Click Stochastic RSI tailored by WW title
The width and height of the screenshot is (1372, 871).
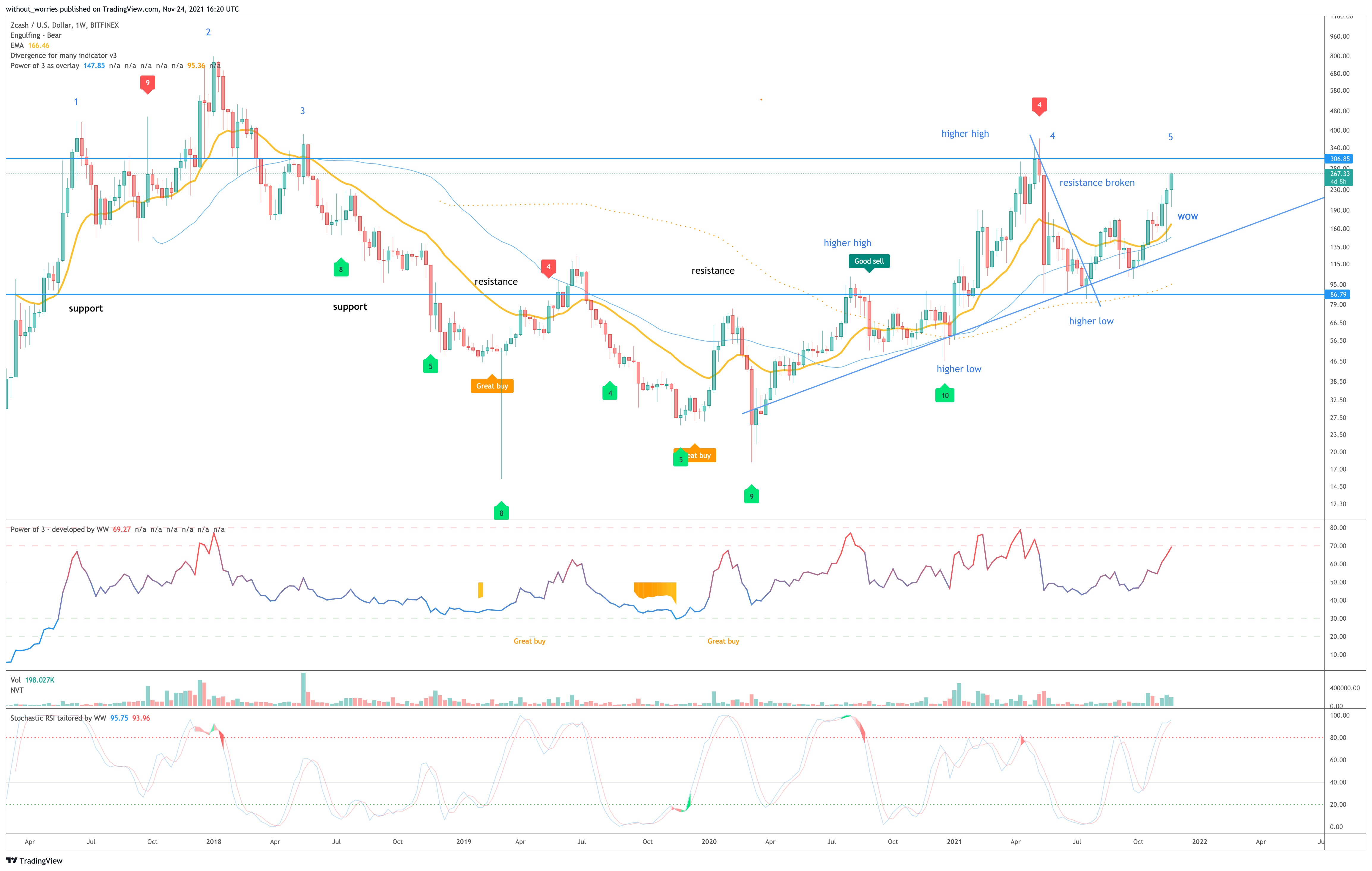(58, 718)
